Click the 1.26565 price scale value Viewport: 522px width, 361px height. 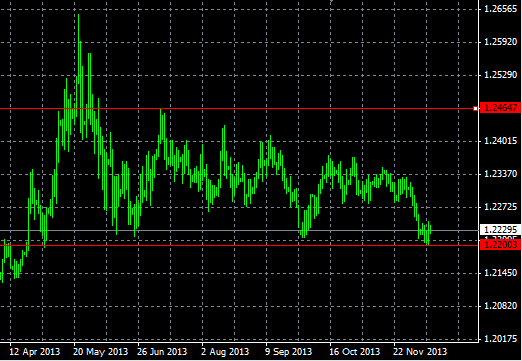click(x=501, y=9)
